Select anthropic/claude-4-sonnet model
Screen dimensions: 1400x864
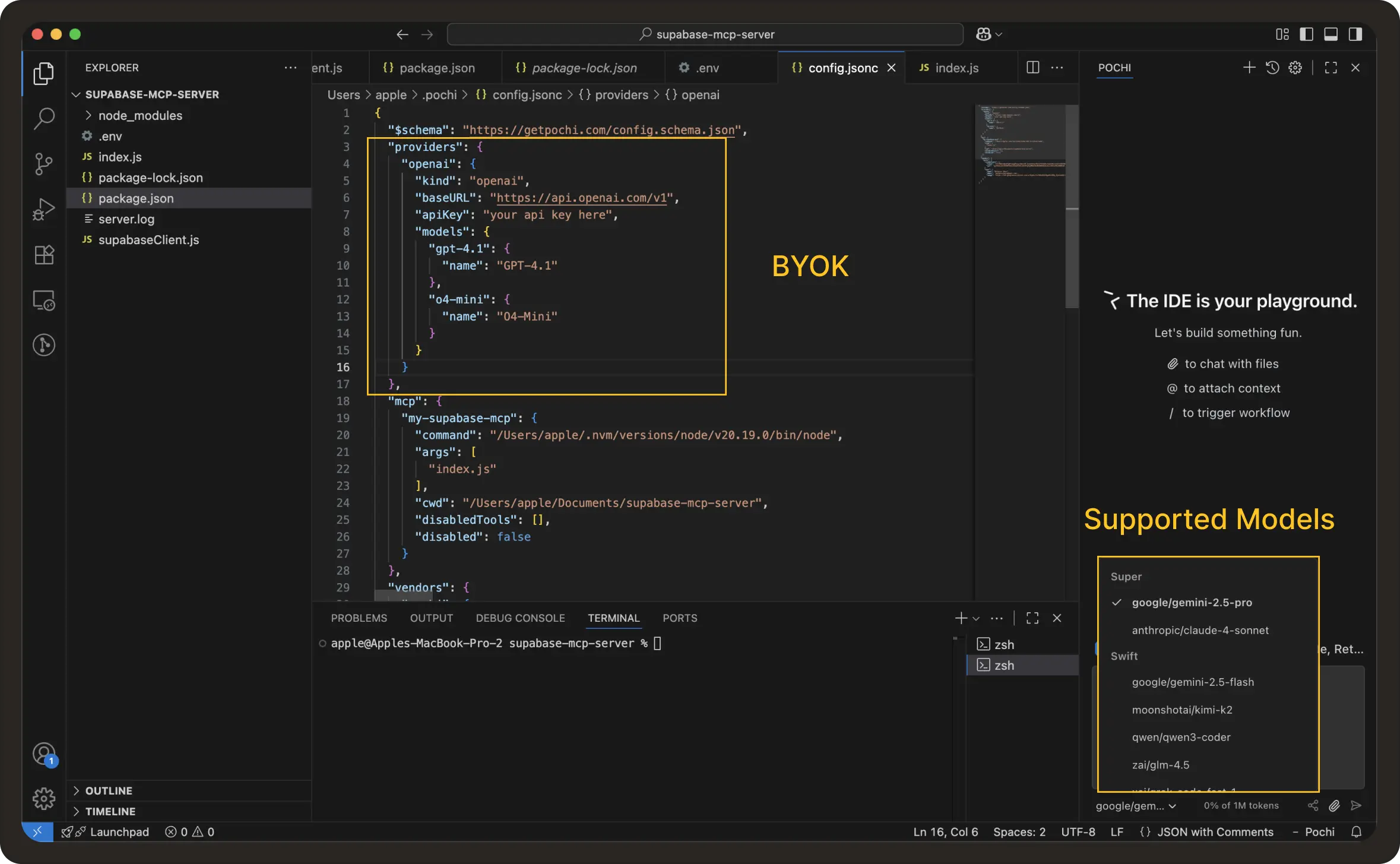pyautogui.click(x=1199, y=630)
